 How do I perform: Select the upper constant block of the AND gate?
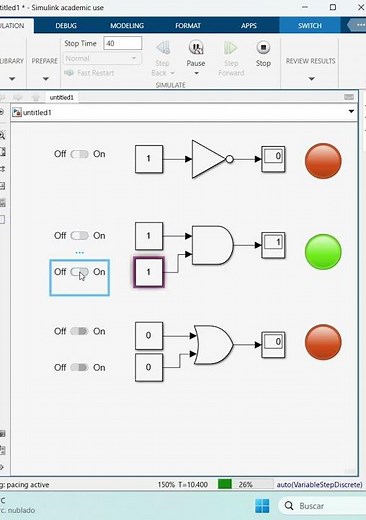[149, 236]
